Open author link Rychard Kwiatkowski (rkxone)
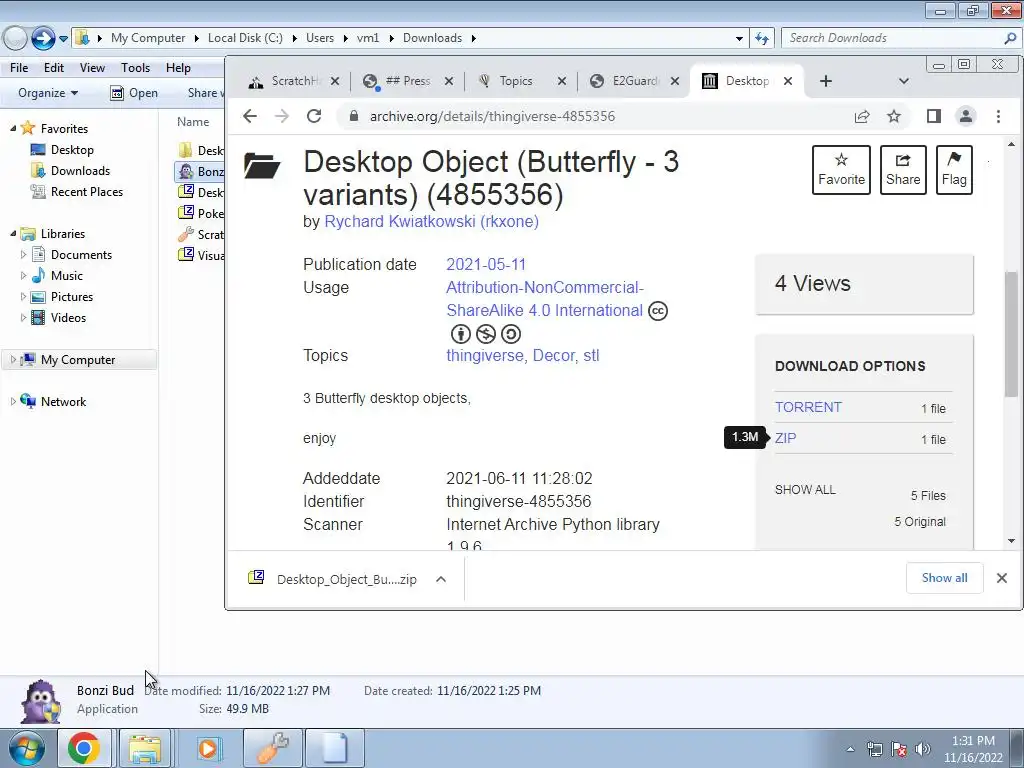1024x768 pixels. click(x=432, y=221)
